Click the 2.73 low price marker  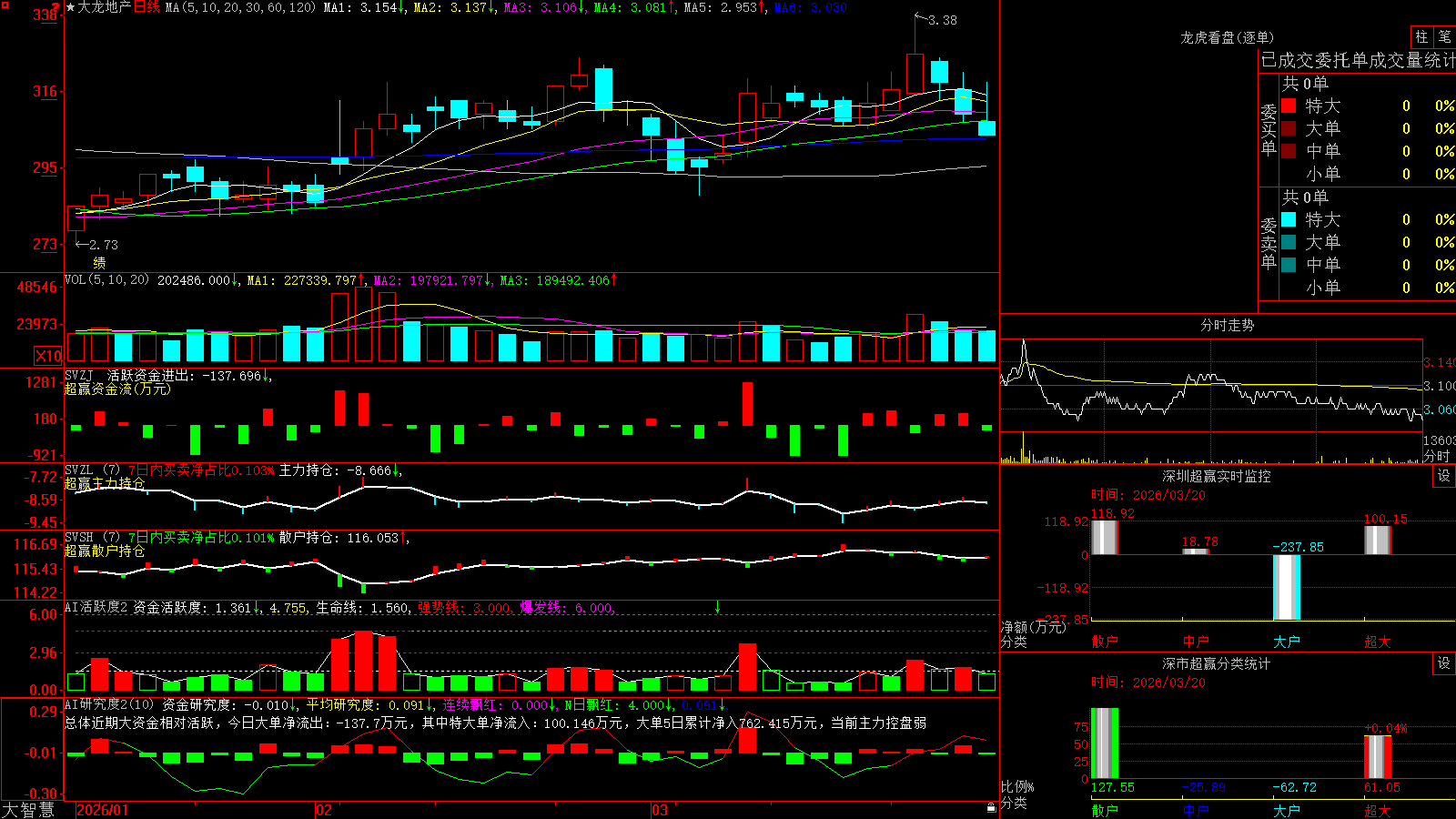tap(103, 245)
